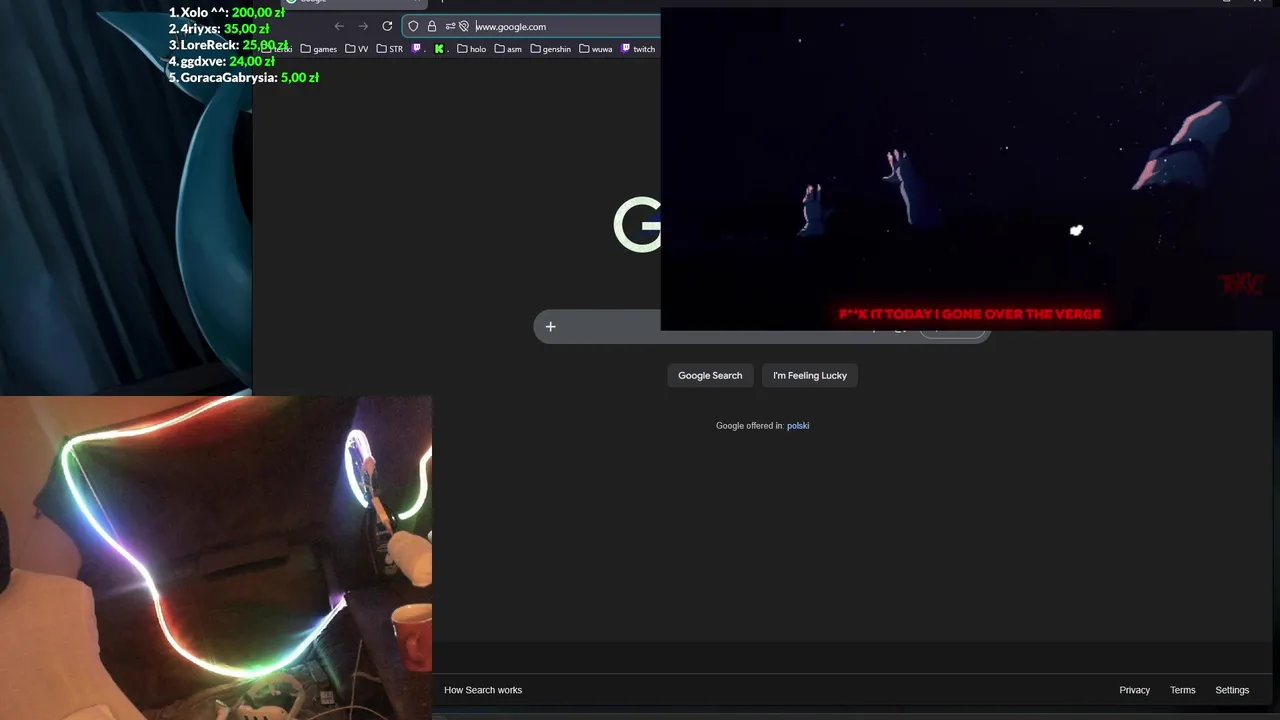Click the padlock site security icon
The width and height of the screenshot is (1280, 720).
click(x=431, y=26)
